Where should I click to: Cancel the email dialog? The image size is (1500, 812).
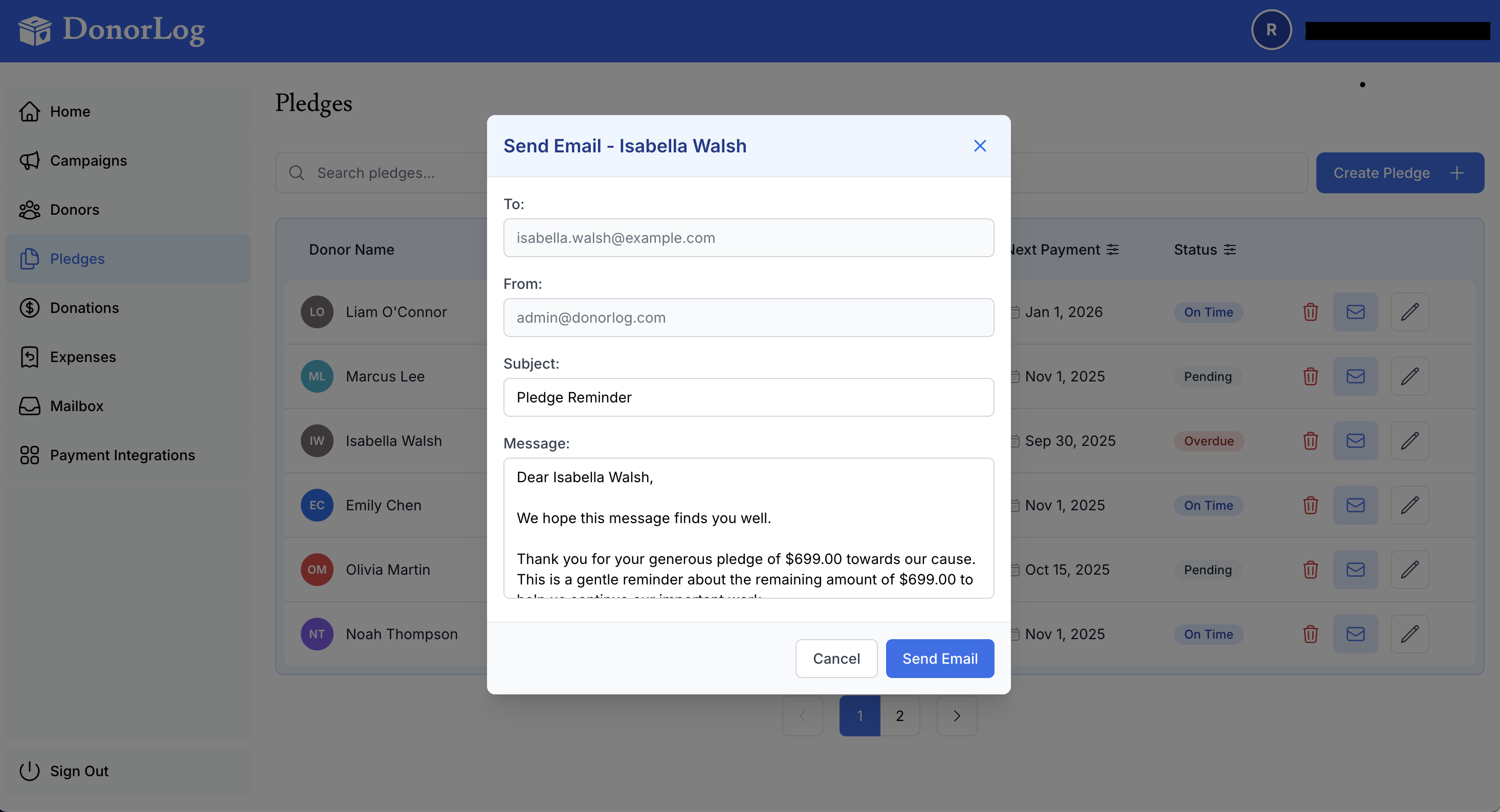836,658
